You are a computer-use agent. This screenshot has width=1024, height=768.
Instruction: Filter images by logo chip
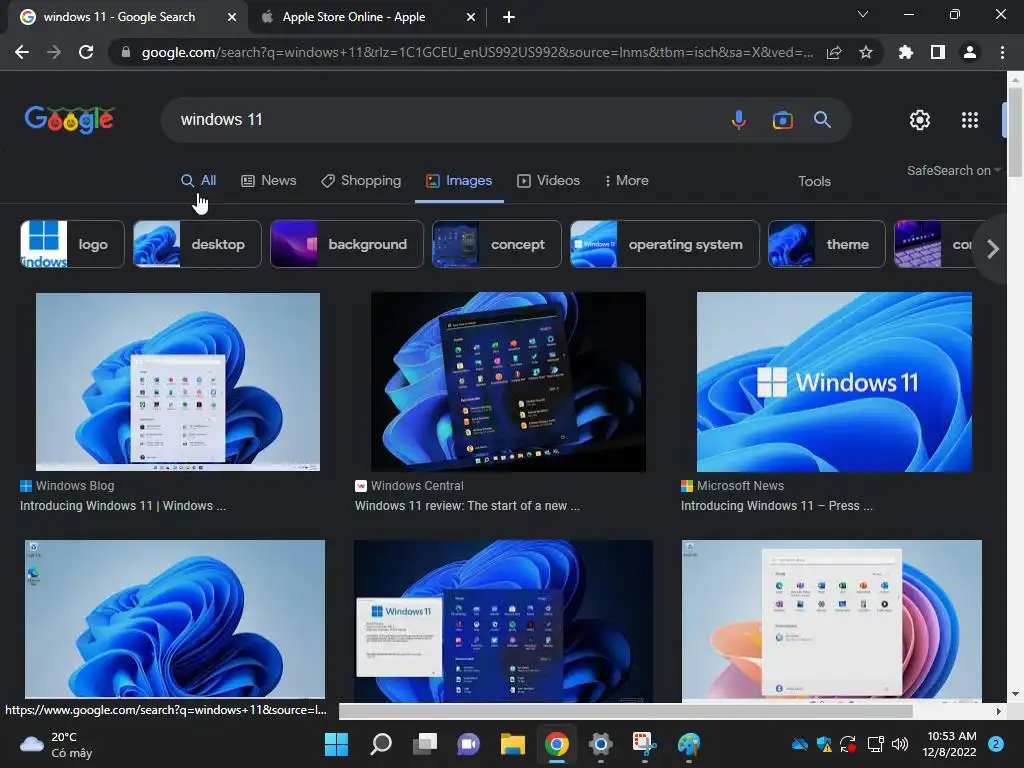(x=72, y=244)
